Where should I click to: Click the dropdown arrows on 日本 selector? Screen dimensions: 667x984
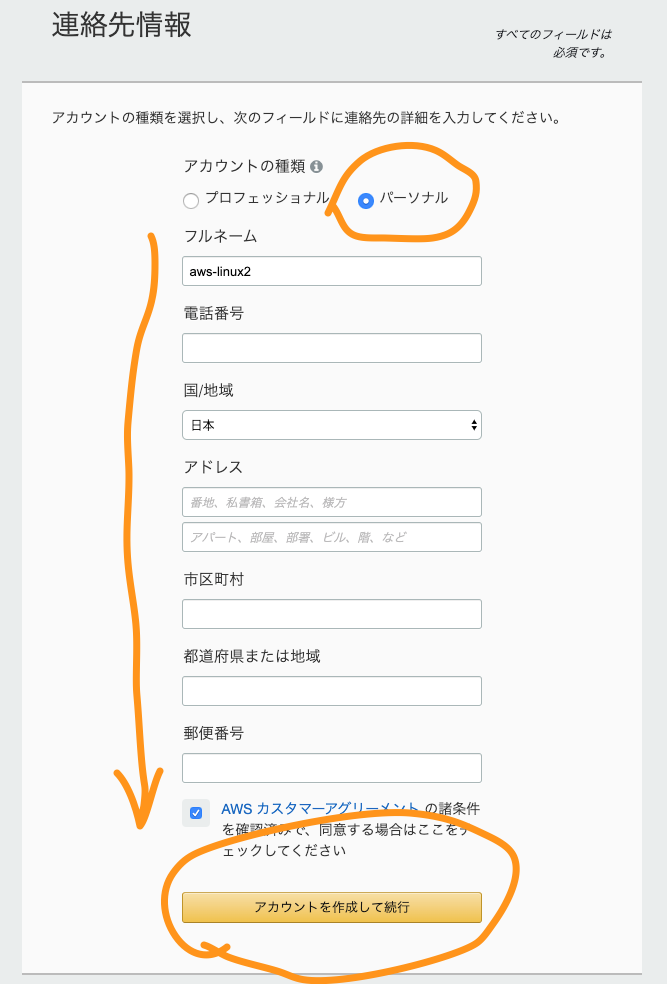(x=474, y=425)
